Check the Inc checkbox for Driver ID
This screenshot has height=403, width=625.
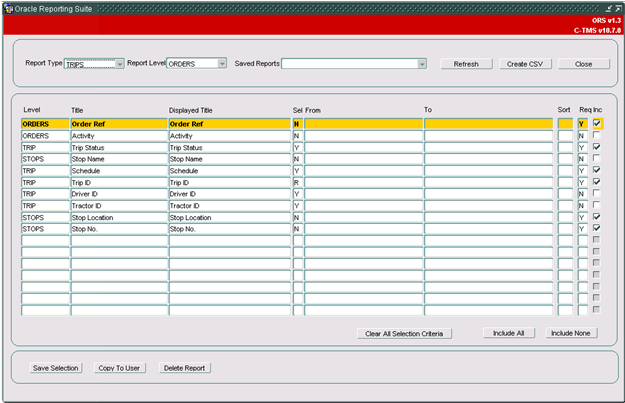596,193
